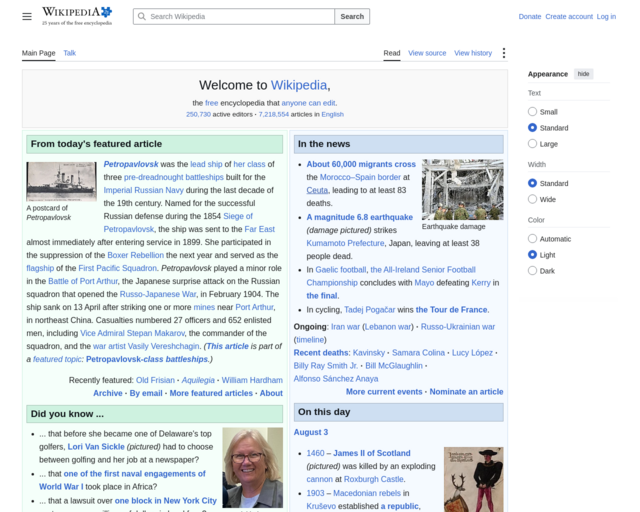The image size is (640, 512).
Task: Choose Light color mode
Action: pos(532,254)
